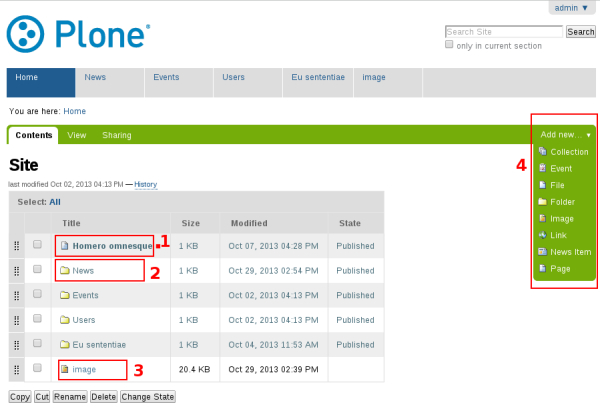
Task: Click the Change State button
Action: (148, 397)
